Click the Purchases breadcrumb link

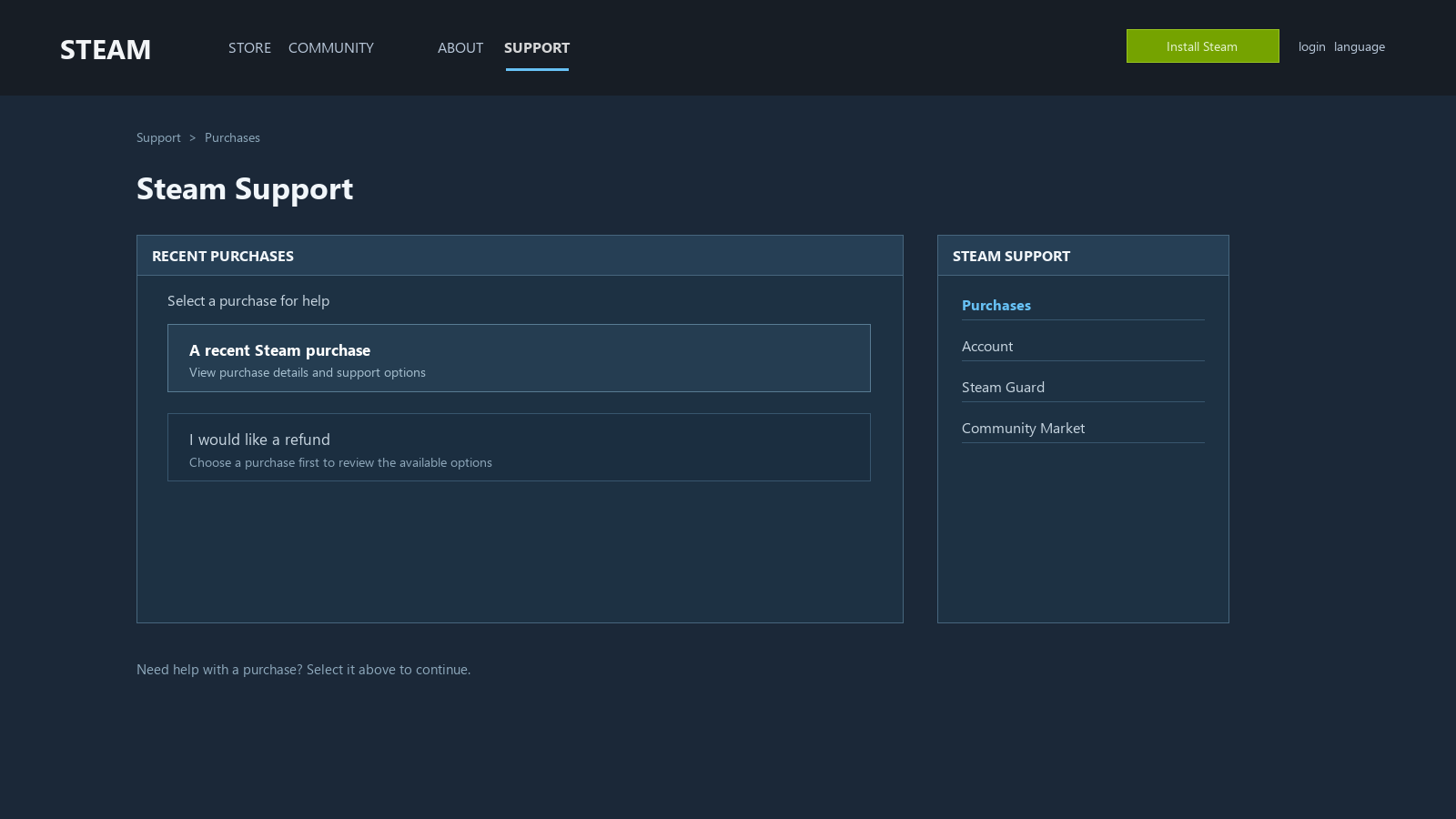click(232, 137)
